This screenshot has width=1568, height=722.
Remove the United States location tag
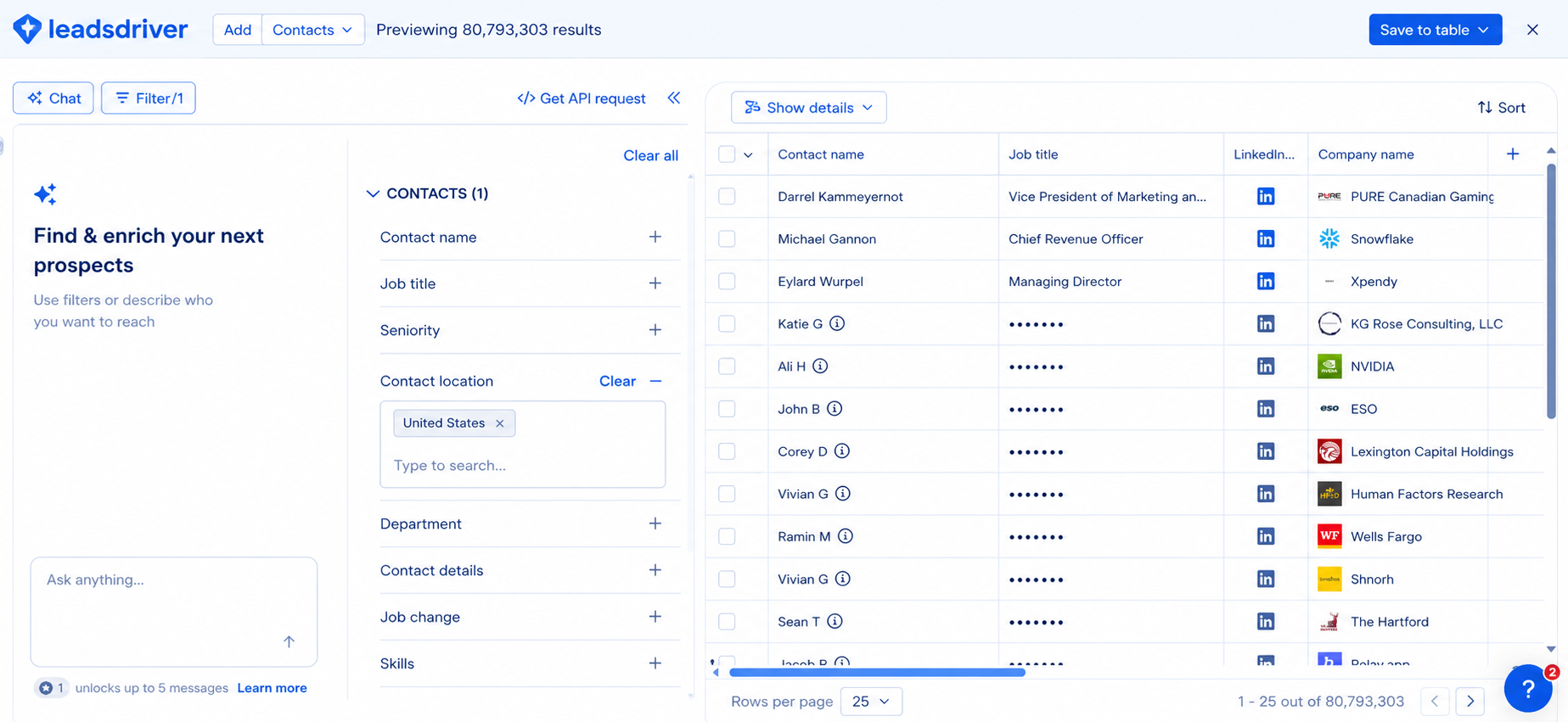(500, 423)
